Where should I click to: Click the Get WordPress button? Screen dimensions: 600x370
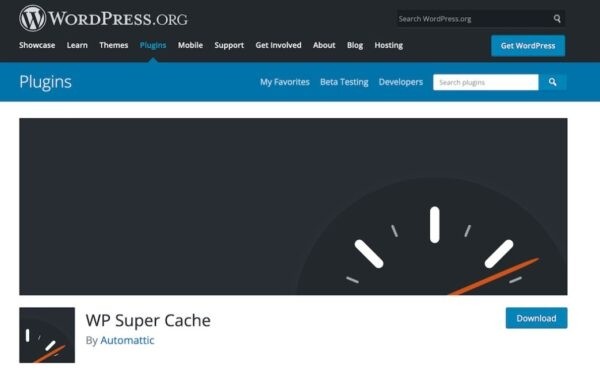coord(528,46)
